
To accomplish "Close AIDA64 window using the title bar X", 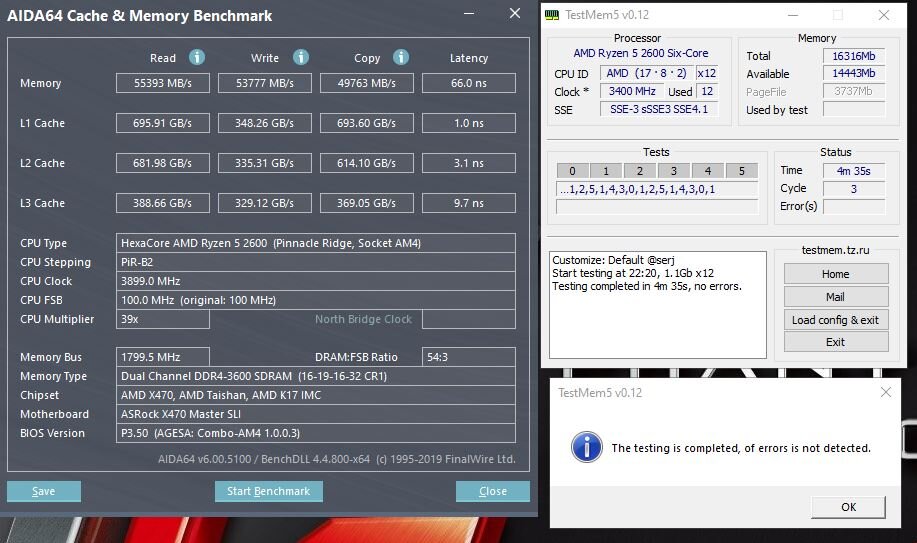I will click(x=515, y=13).
